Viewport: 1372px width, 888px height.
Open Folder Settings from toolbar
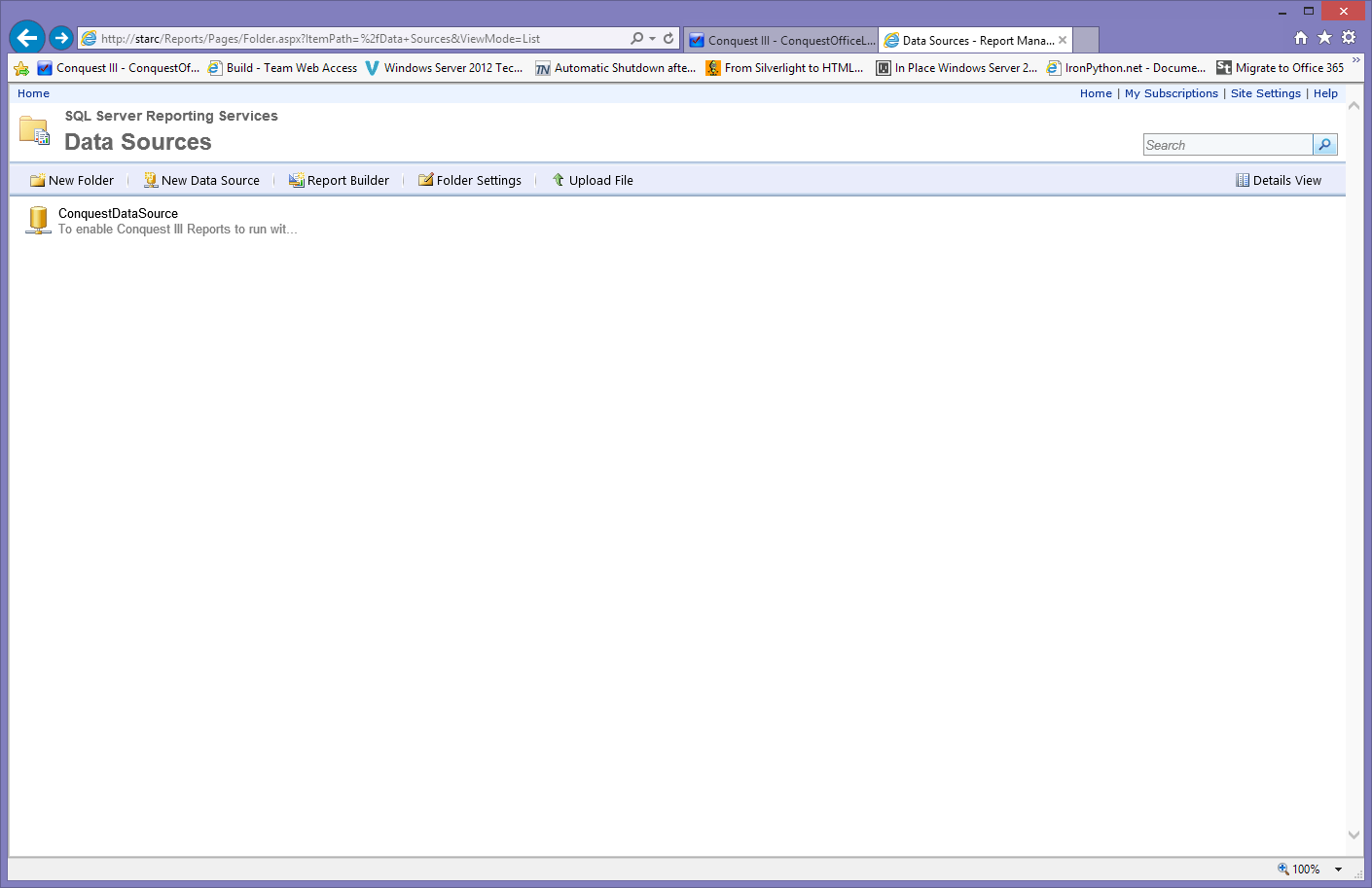click(470, 181)
